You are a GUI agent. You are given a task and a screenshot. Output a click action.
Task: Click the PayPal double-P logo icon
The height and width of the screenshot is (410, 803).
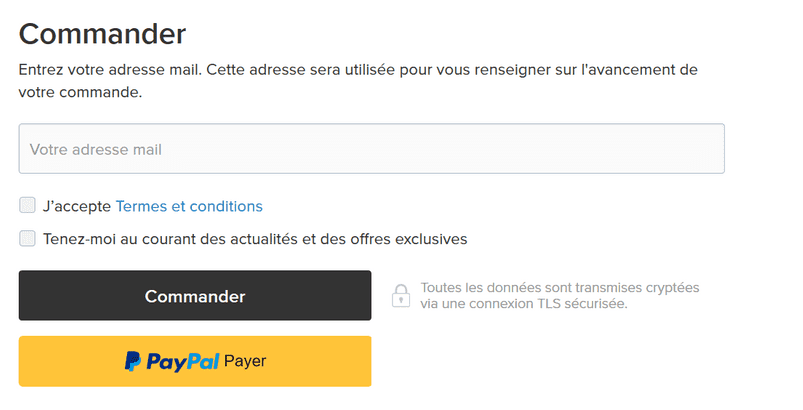(x=132, y=361)
